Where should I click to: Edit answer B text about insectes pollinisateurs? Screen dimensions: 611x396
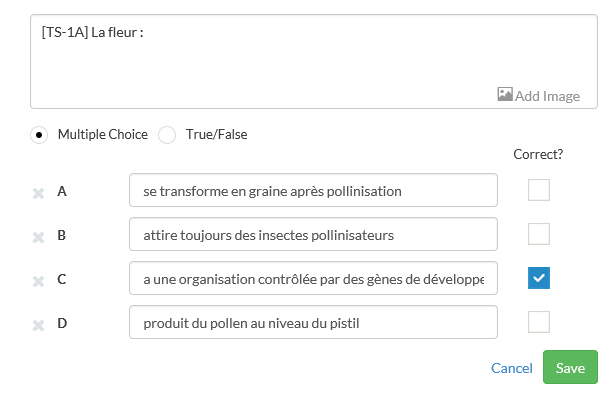coord(313,234)
